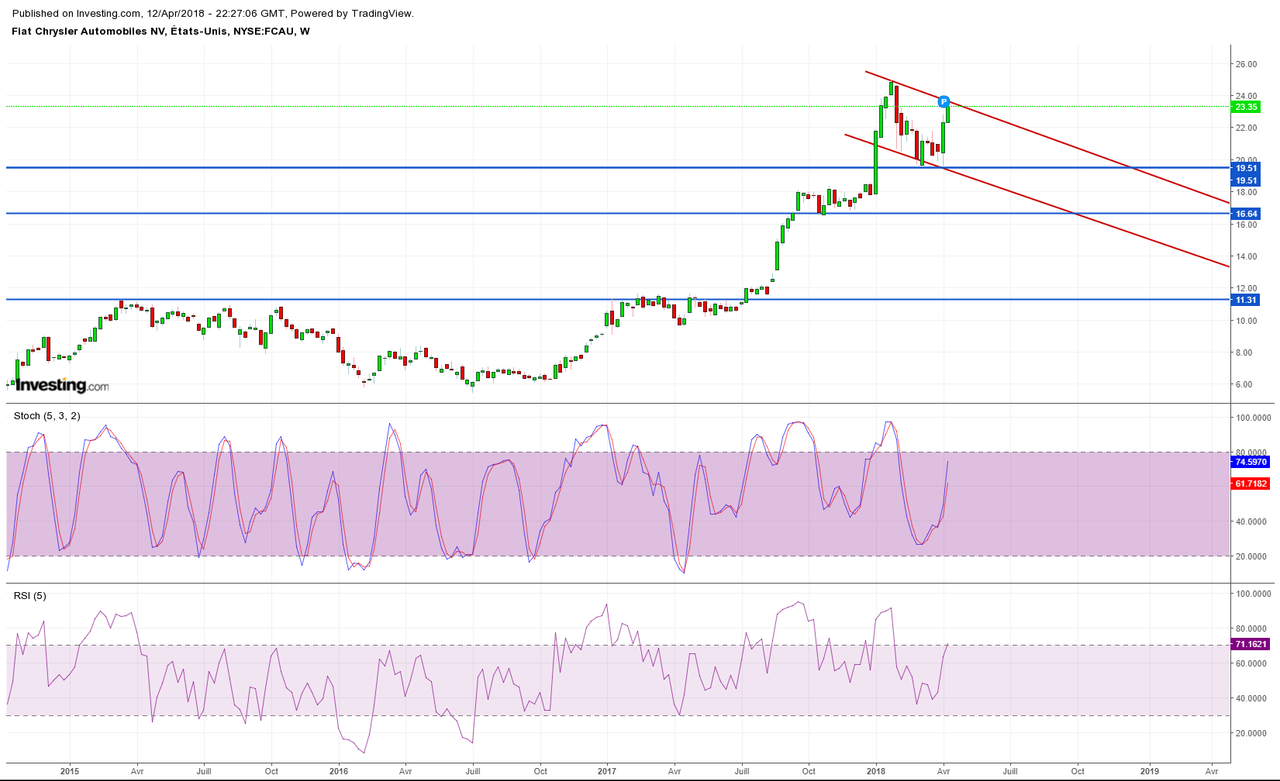Click the 2019 label on time axis

coord(1149,772)
